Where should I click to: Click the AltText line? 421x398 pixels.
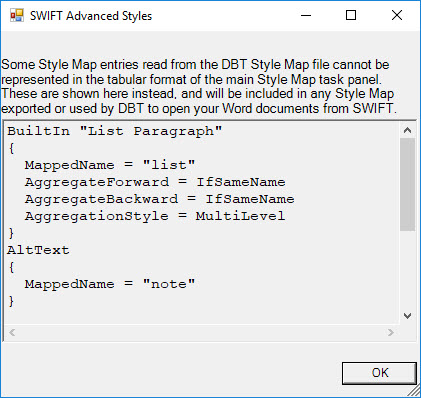click(38, 250)
